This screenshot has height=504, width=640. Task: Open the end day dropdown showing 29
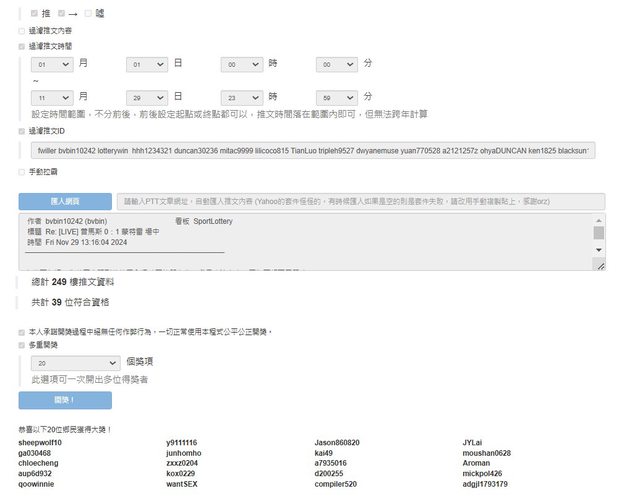pos(147,98)
